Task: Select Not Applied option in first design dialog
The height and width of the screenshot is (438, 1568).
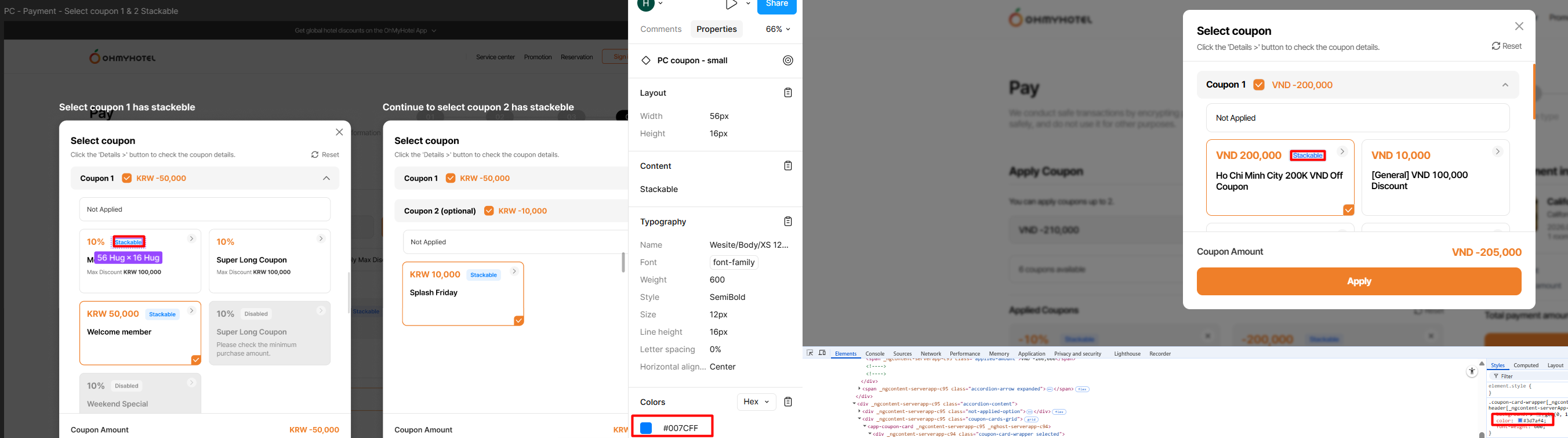Action: coord(205,209)
